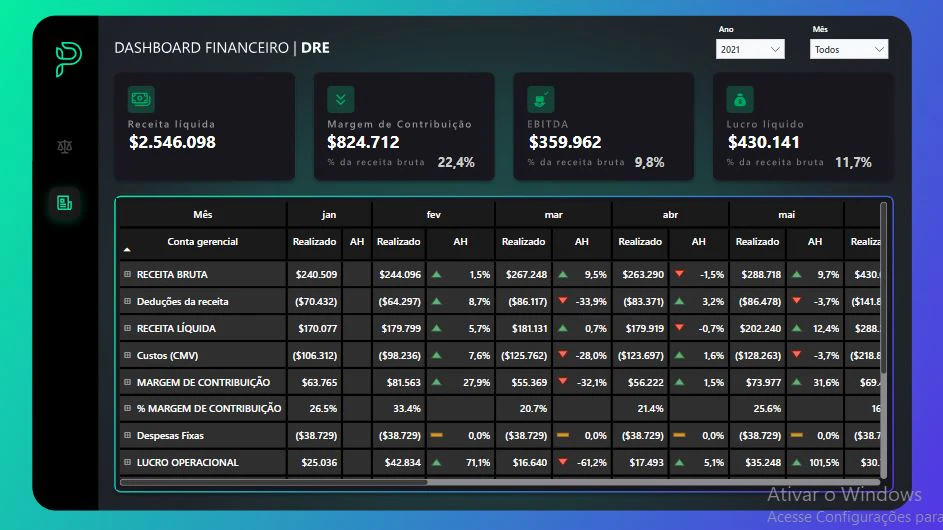Expand the Despesas Fixas row

coord(127,436)
